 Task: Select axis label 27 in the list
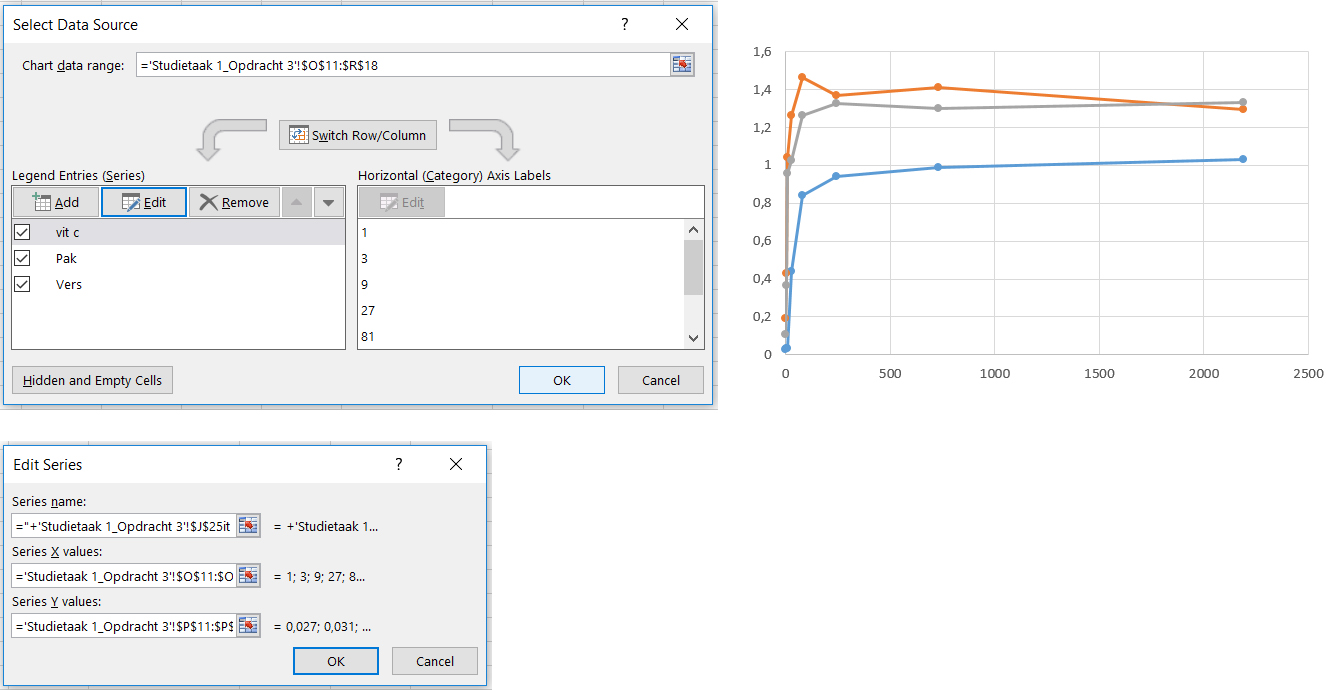coord(368,310)
